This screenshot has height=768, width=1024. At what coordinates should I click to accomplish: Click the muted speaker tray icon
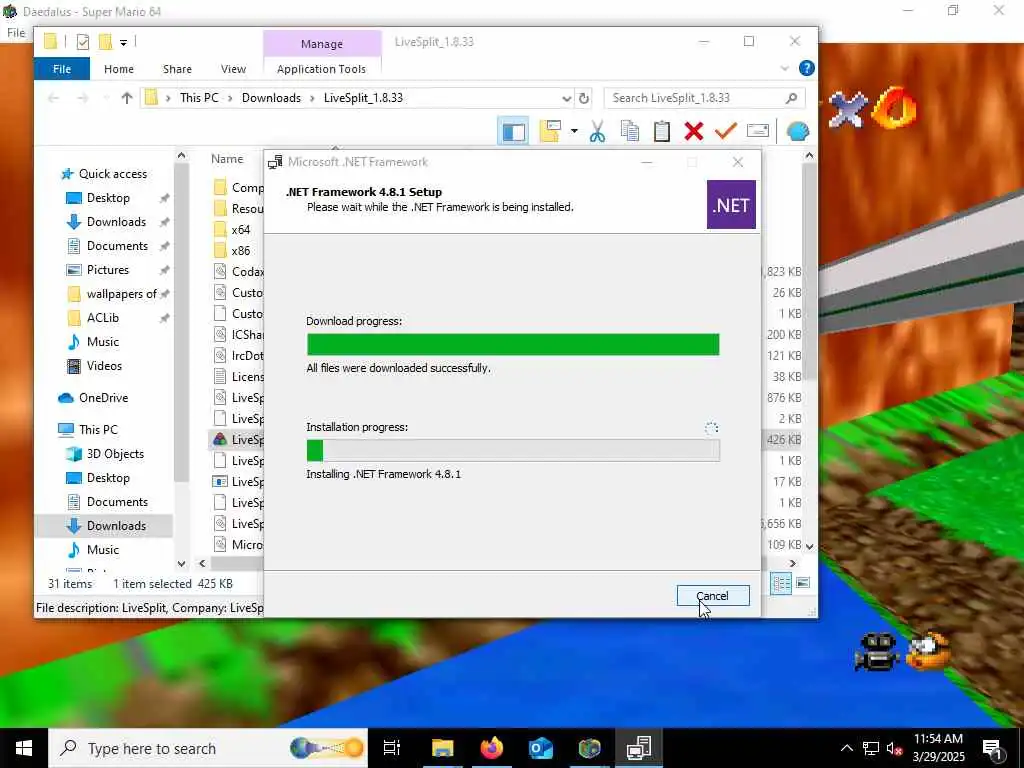click(x=894, y=749)
